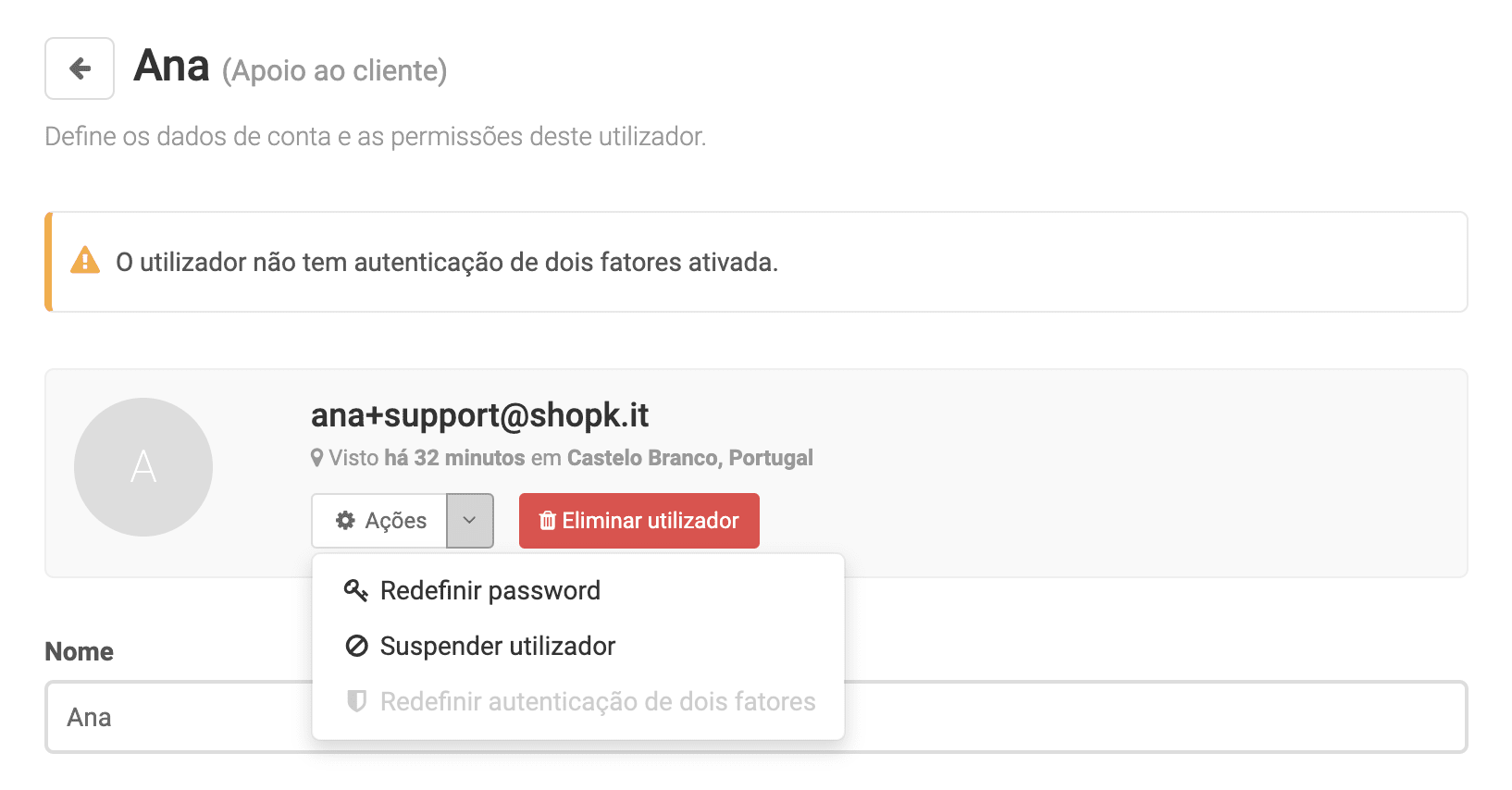This screenshot has width=1512, height=790.
Task: Click the gear icon in Ações
Action: tap(345, 521)
